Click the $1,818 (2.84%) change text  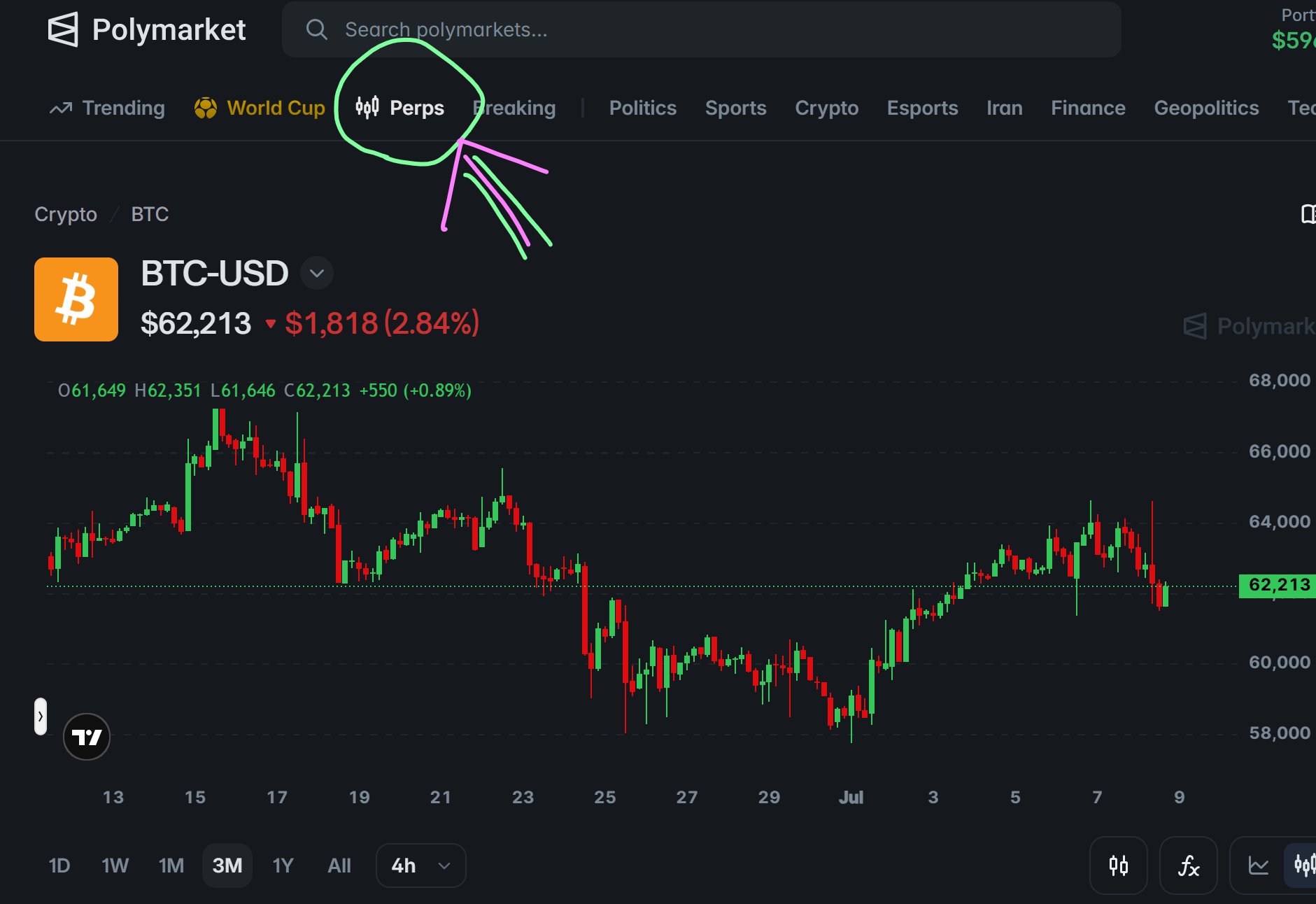coord(382,323)
